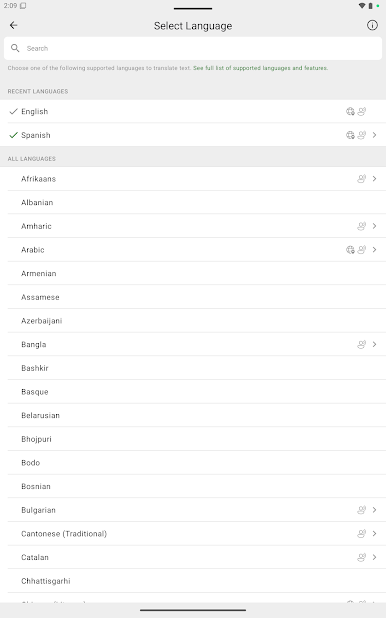Tap the search magnifier icon
The height and width of the screenshot is (618, 386).
pos(15,48)
